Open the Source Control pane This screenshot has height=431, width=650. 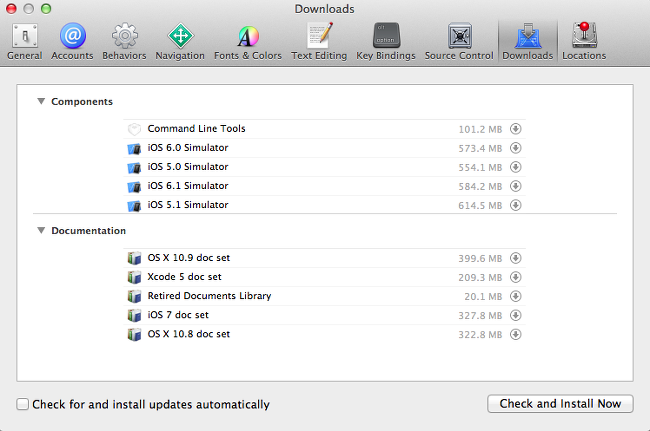459,42
